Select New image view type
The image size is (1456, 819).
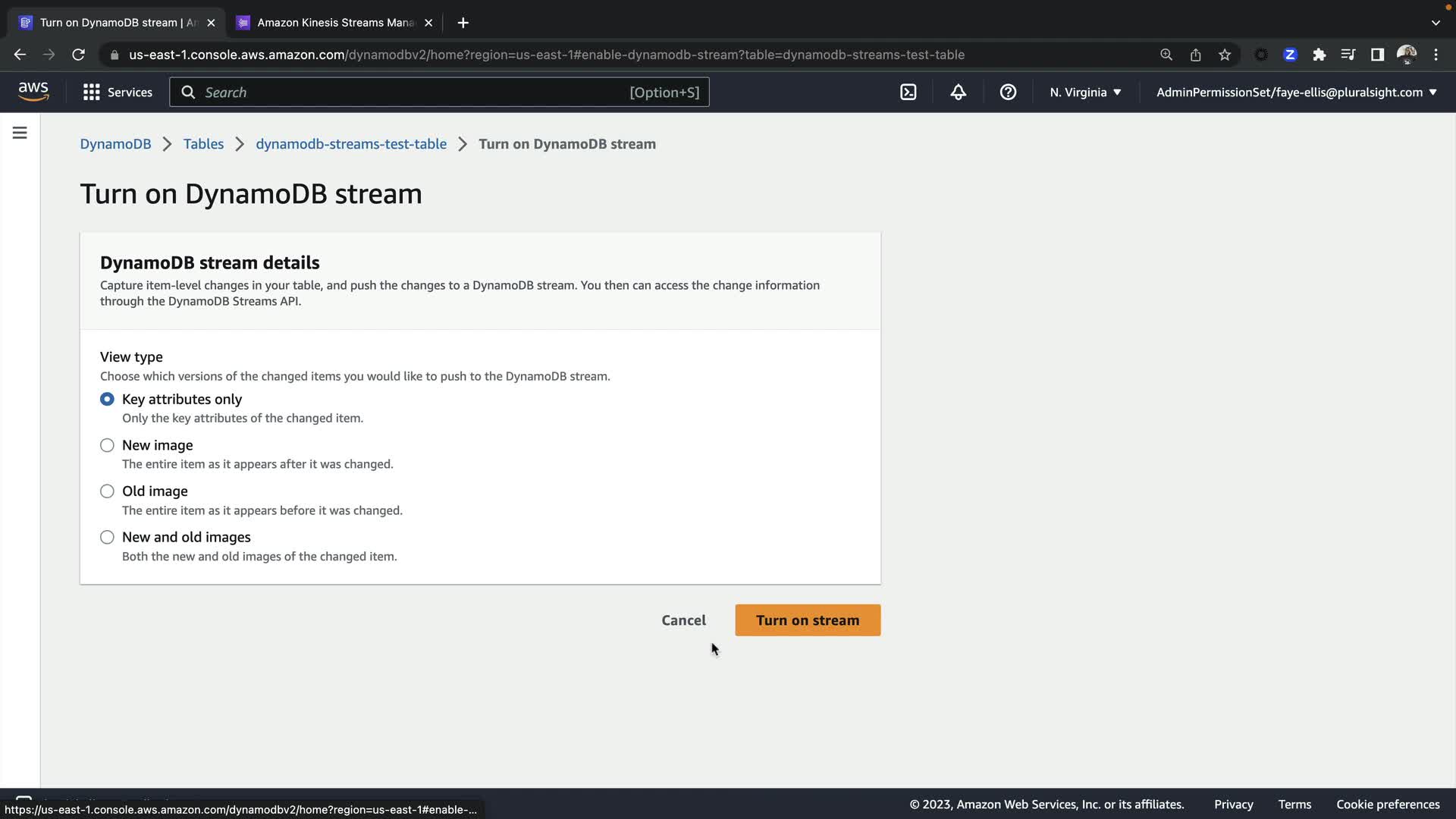(x=107, y=446)
